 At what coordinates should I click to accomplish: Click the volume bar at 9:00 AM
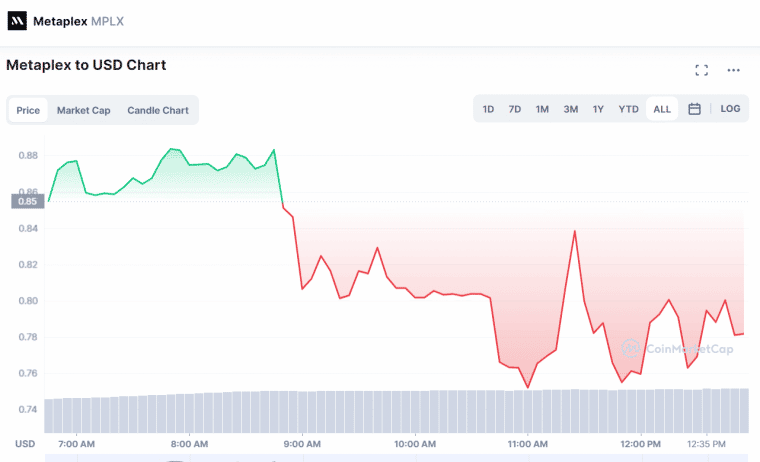[x=302, y=412]
